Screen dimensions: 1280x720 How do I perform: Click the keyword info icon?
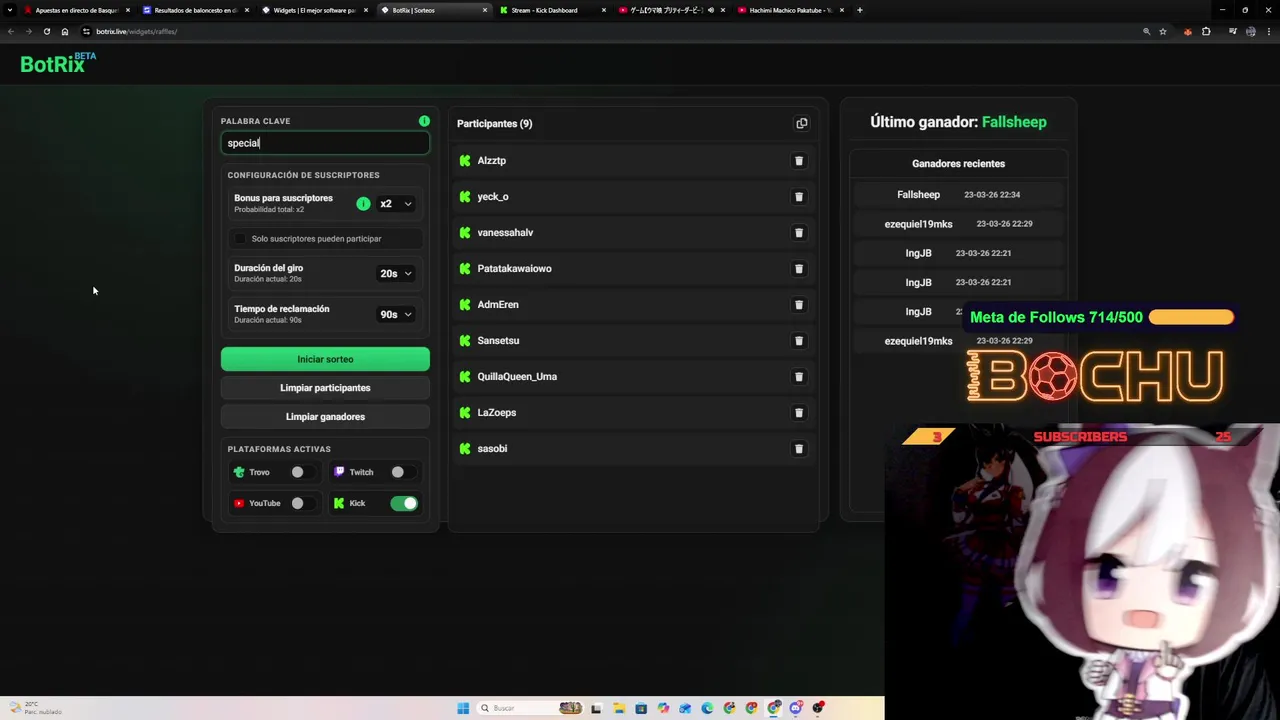click(x=424, y=121)
